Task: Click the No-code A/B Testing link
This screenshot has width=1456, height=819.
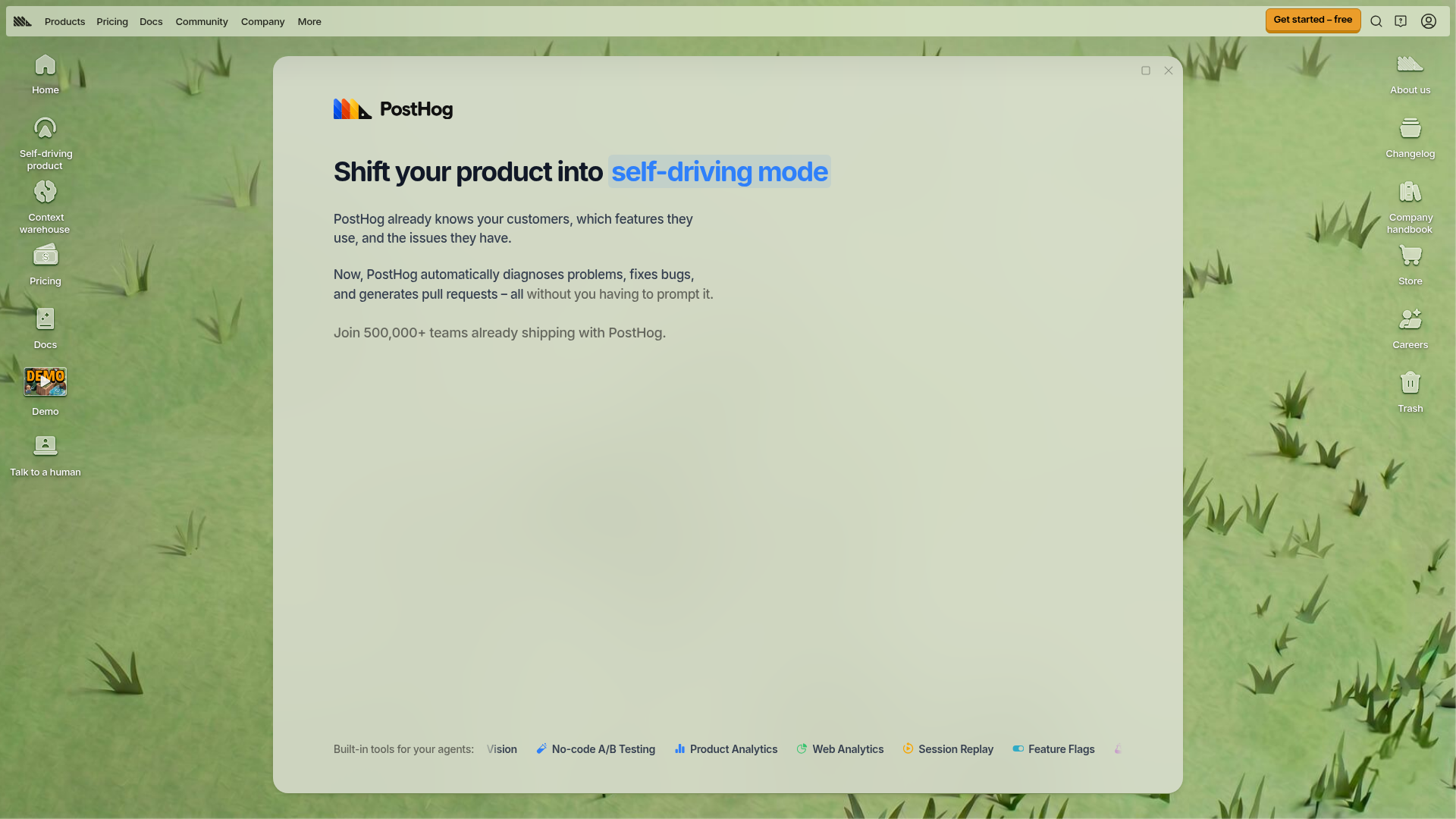Action: tap(596, 749)
